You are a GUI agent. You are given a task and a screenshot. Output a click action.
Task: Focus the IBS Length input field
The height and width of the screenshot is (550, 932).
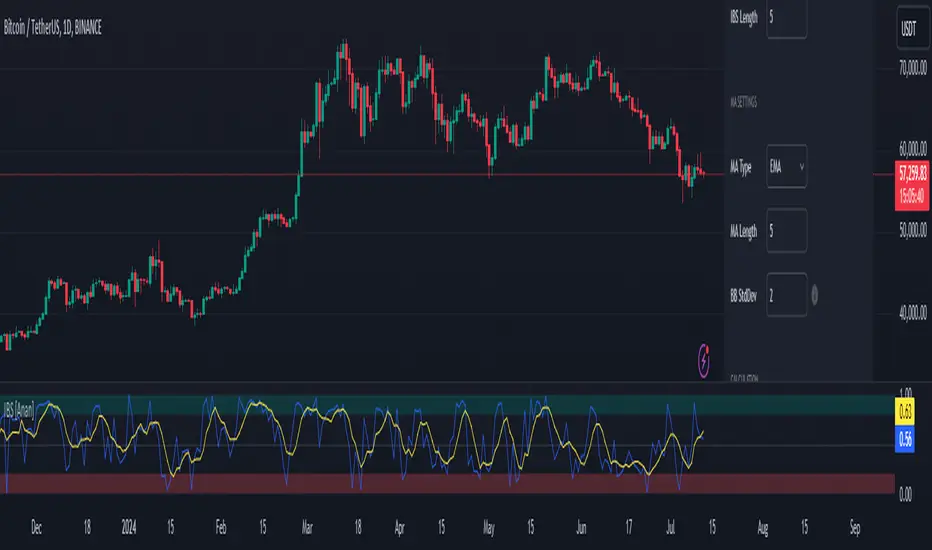click(786, 18)
